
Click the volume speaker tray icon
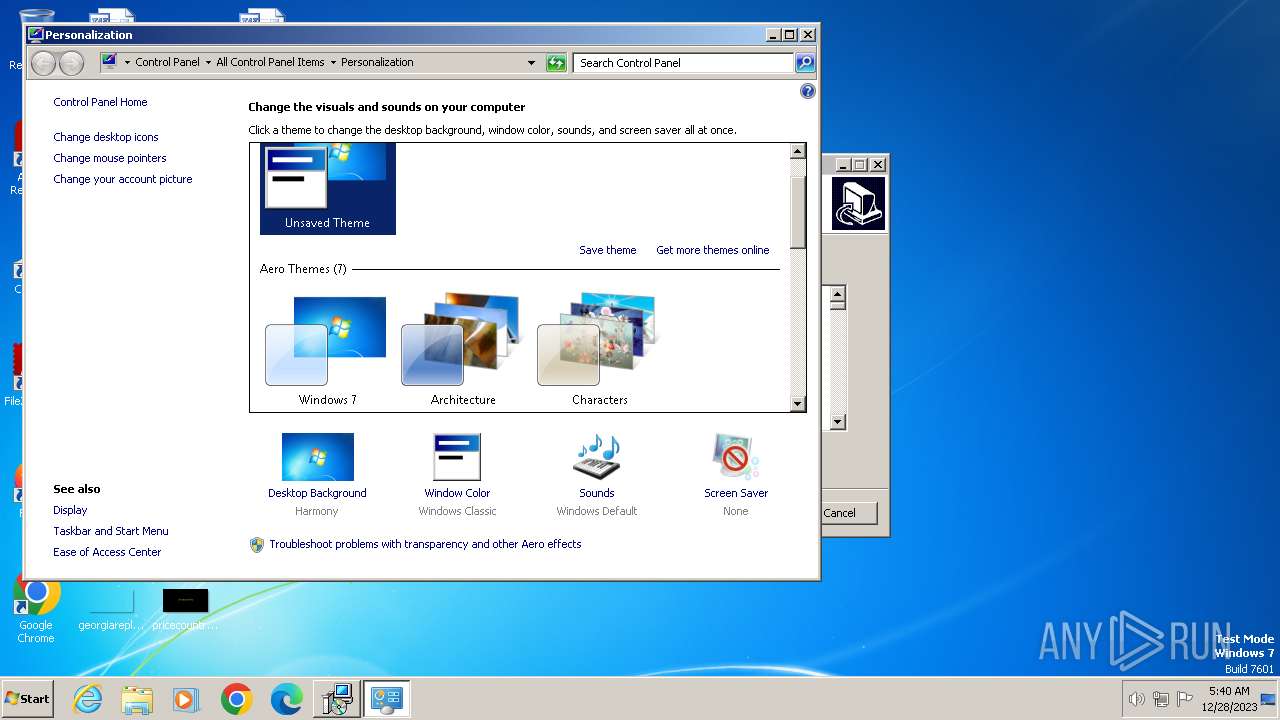tap(1136, 699)
